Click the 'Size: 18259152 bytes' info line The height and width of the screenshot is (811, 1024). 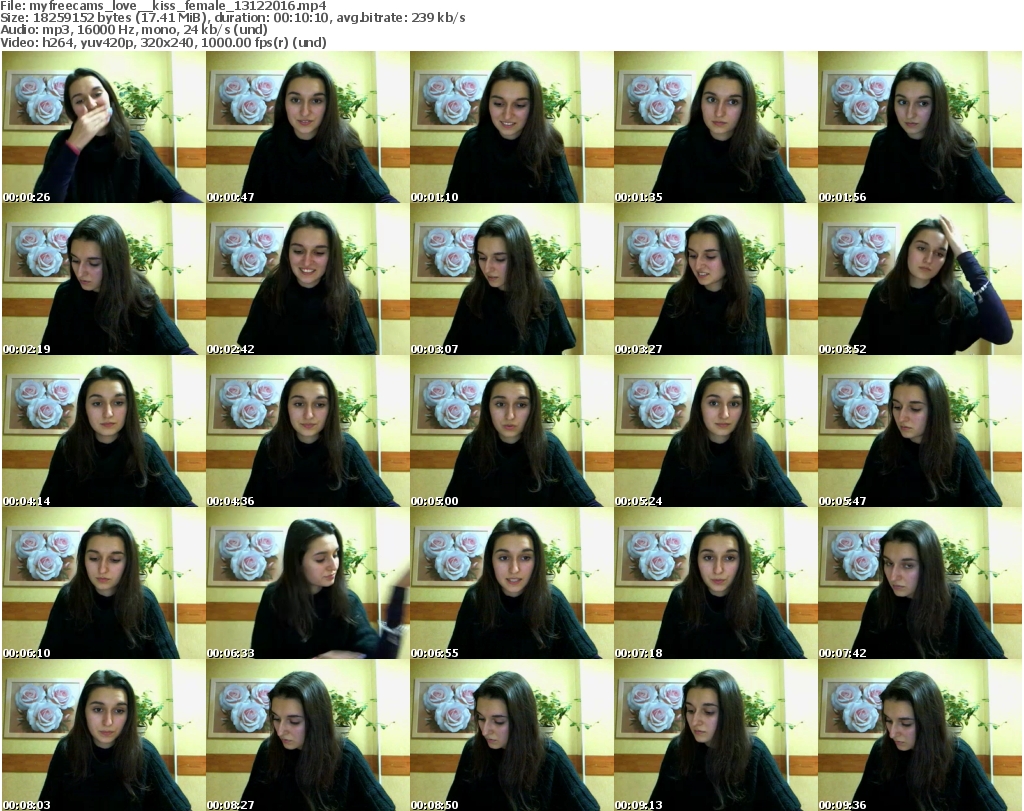tap(232, 18)
